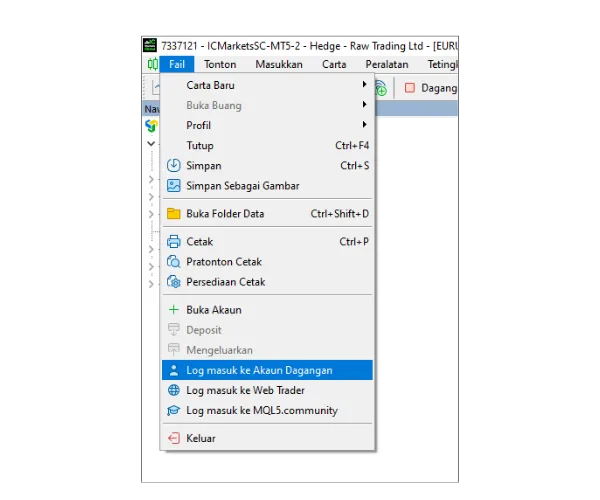Open the Carta menu in menu bar
This screenshot has width=600, height=500.
click(334, 65)
